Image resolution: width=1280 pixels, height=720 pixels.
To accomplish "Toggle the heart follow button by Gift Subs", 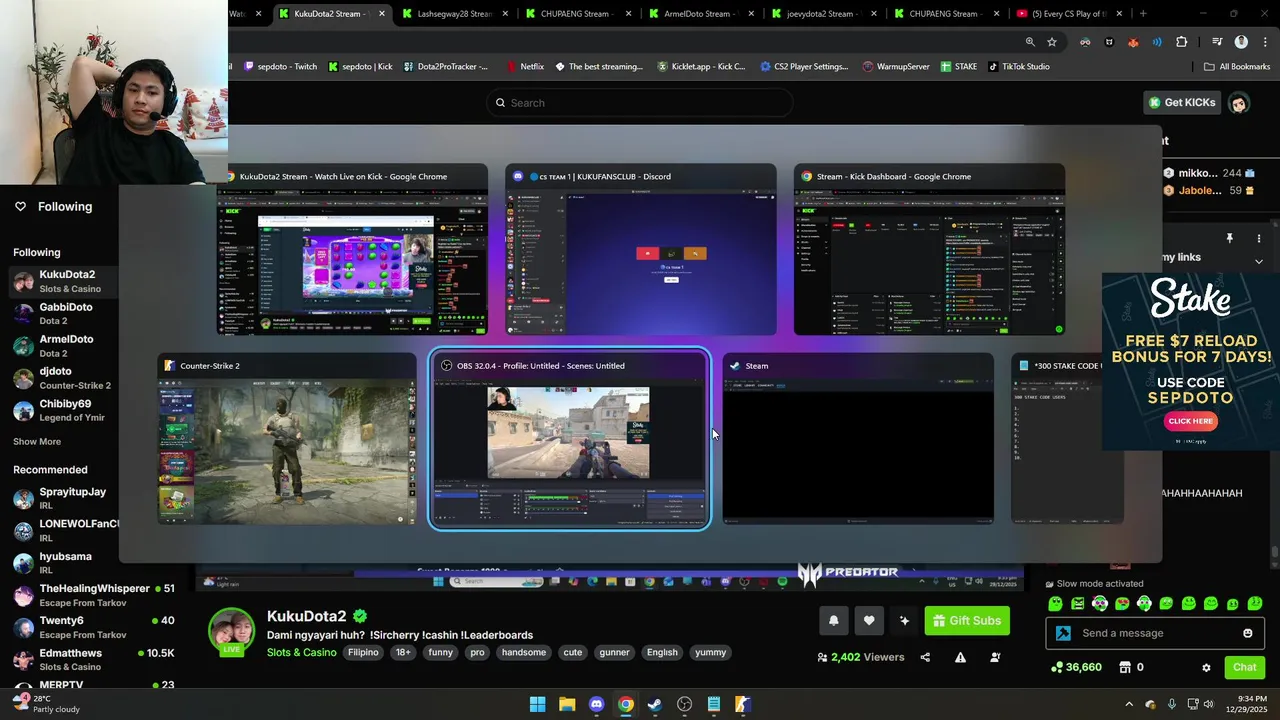I will [x=869, y=621].
